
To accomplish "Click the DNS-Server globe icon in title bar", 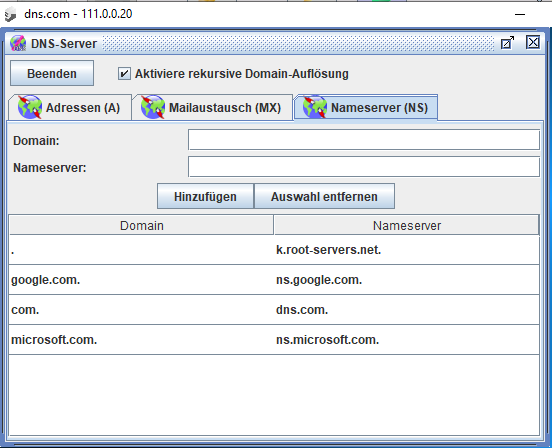I will [18, 43].
